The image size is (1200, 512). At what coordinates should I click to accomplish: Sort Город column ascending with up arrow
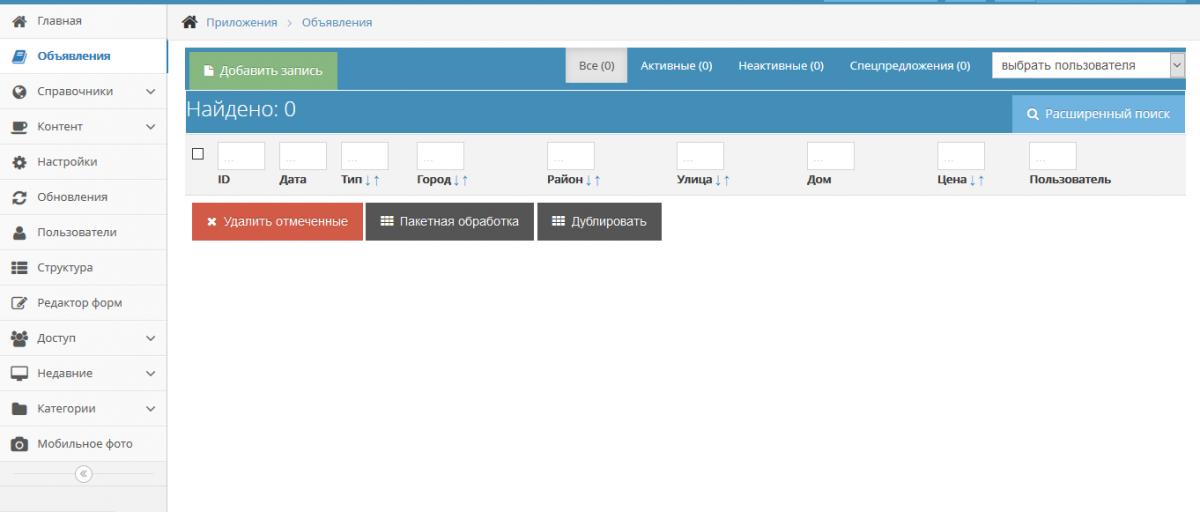[x=465, y=180]
